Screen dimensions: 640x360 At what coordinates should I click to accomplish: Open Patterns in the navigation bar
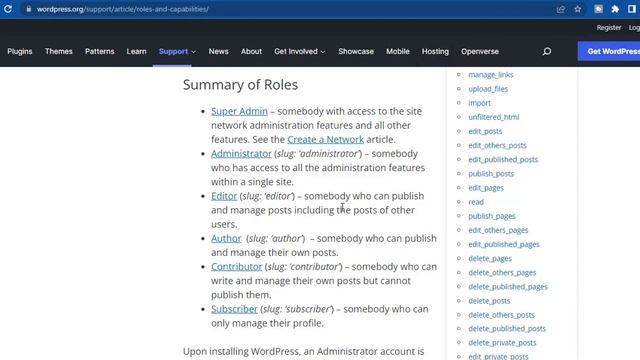(100, 51)
